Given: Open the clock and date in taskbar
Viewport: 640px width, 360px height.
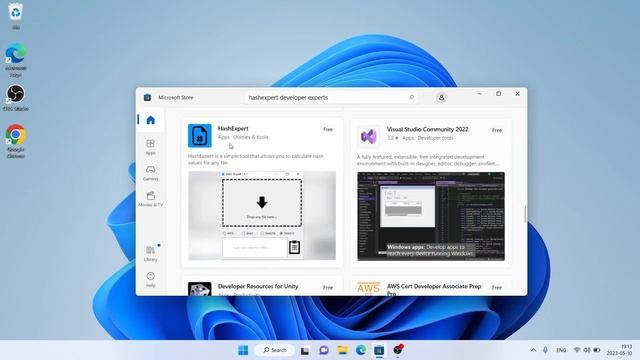Looking at the screenshot, I should click(620, 350).
